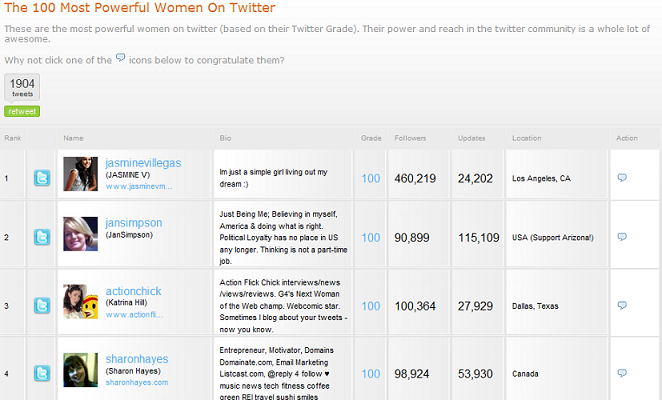Congratulate actionchick via speech bubble icon
The height and width of the screenshot is (400, 662).
[x=622, y=305]
